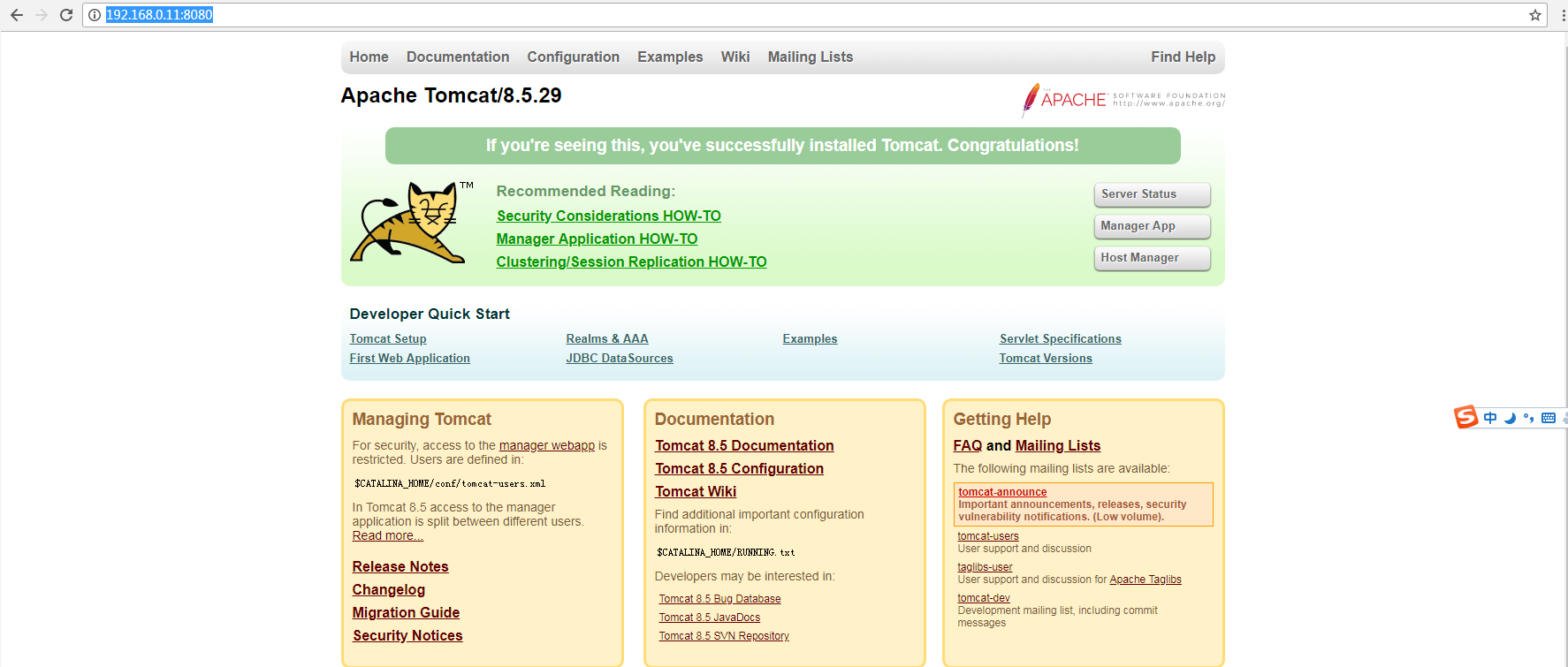
Task: Open the tomcat-dev mailing list link
Action: (984, 598)
